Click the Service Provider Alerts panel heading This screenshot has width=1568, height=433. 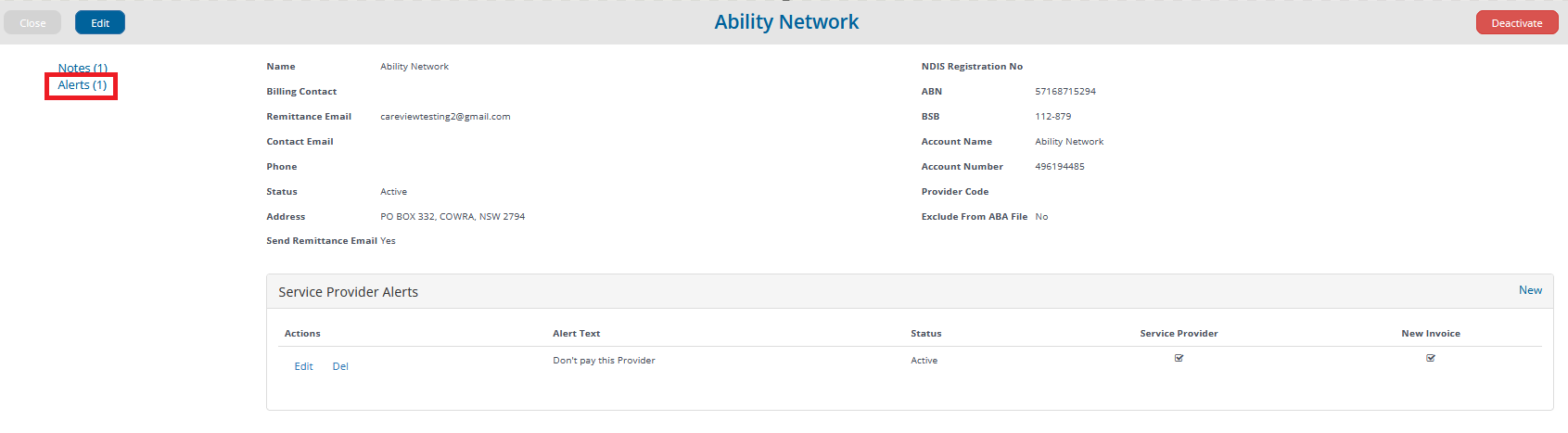point(349,292)
